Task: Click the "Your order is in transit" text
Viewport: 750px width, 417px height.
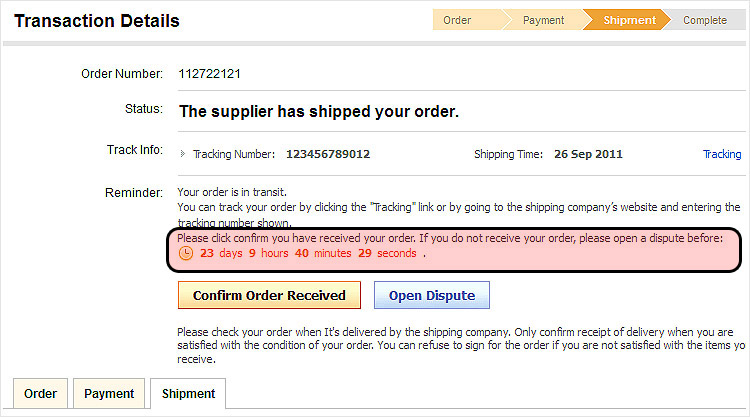Action: [x=232, y=192]
